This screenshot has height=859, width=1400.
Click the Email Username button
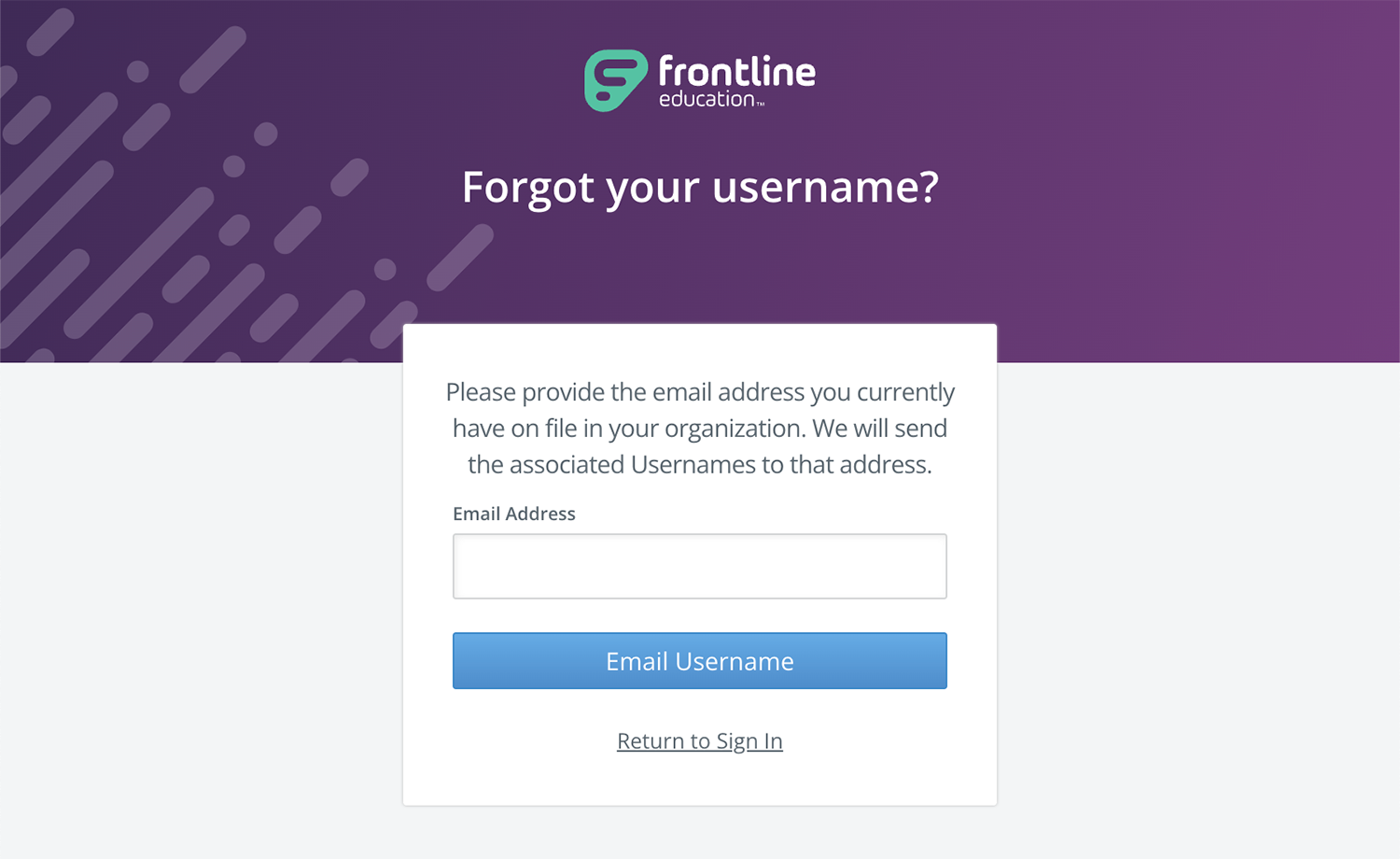(700, 660)
